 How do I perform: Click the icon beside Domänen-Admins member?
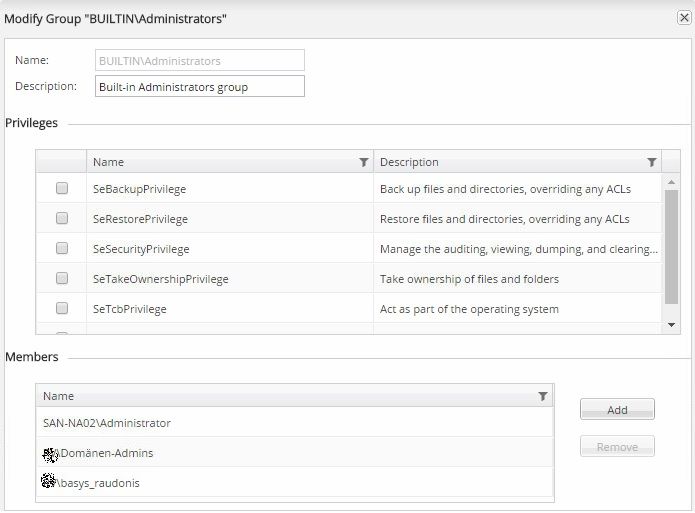(x=50, y=453)
